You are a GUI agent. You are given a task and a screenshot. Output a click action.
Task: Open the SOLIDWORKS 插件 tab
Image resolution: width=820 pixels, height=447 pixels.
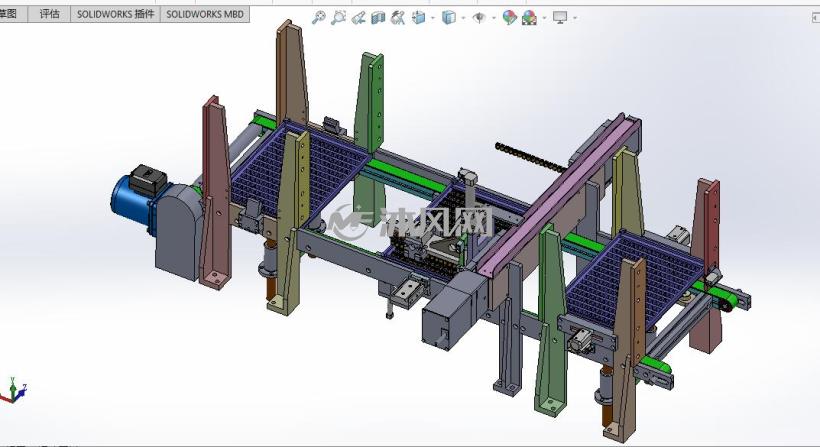pyautogui.click(x=116, y=14)
